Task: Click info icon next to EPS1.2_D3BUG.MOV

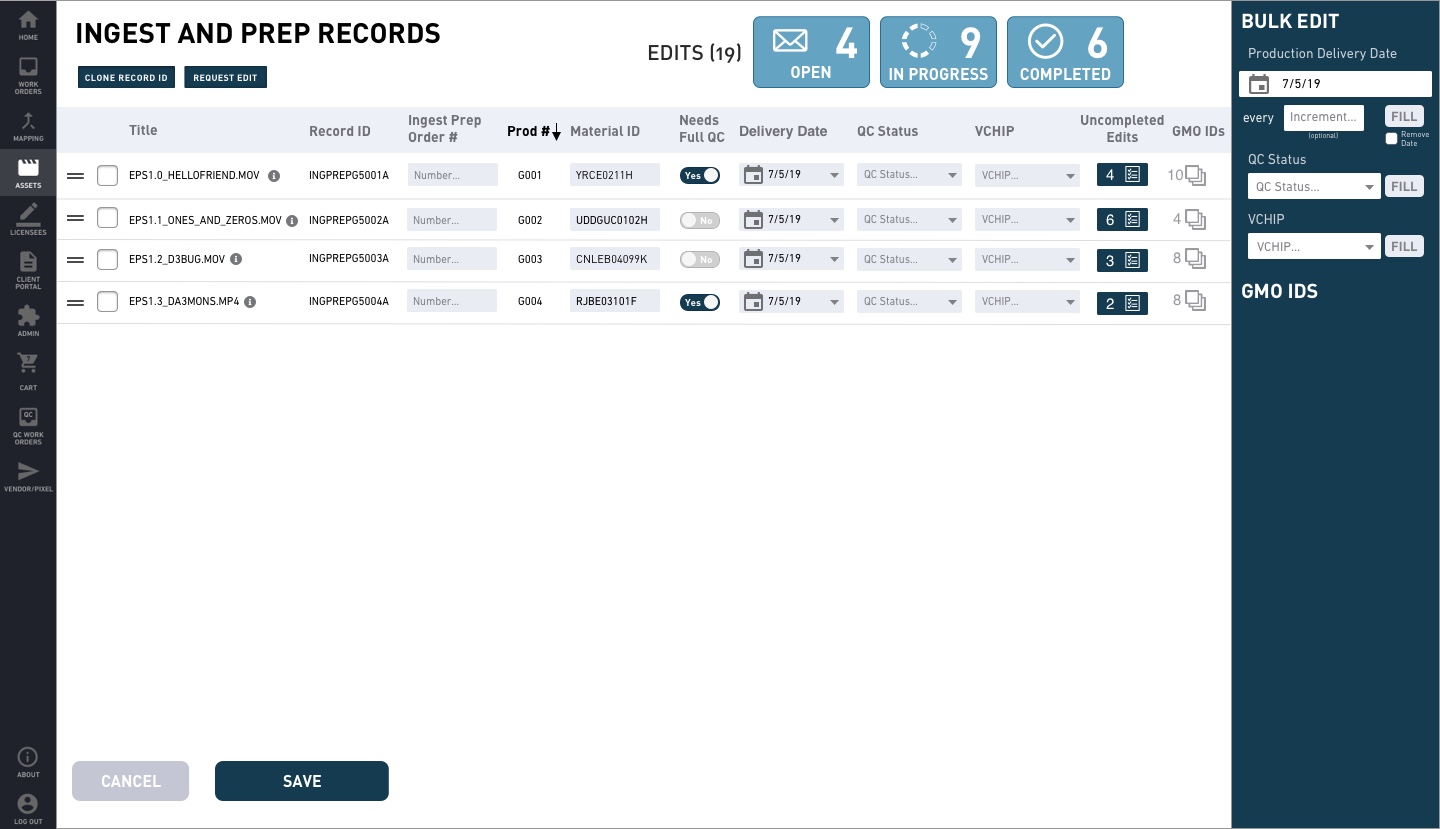Action: point(236,259)
